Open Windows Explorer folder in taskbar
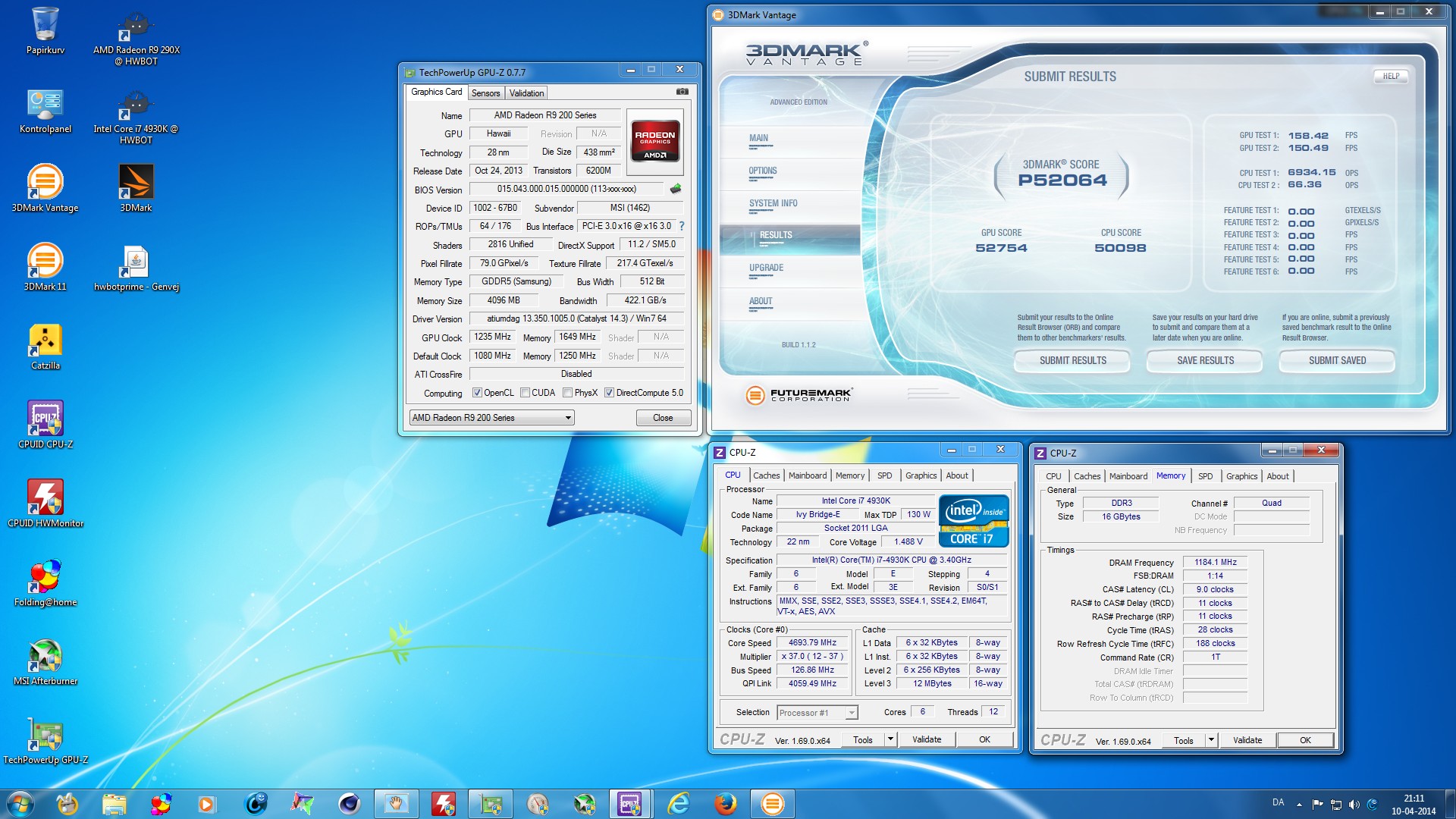The height and width of the screenshot is (819, 1456). pos(114,803)
